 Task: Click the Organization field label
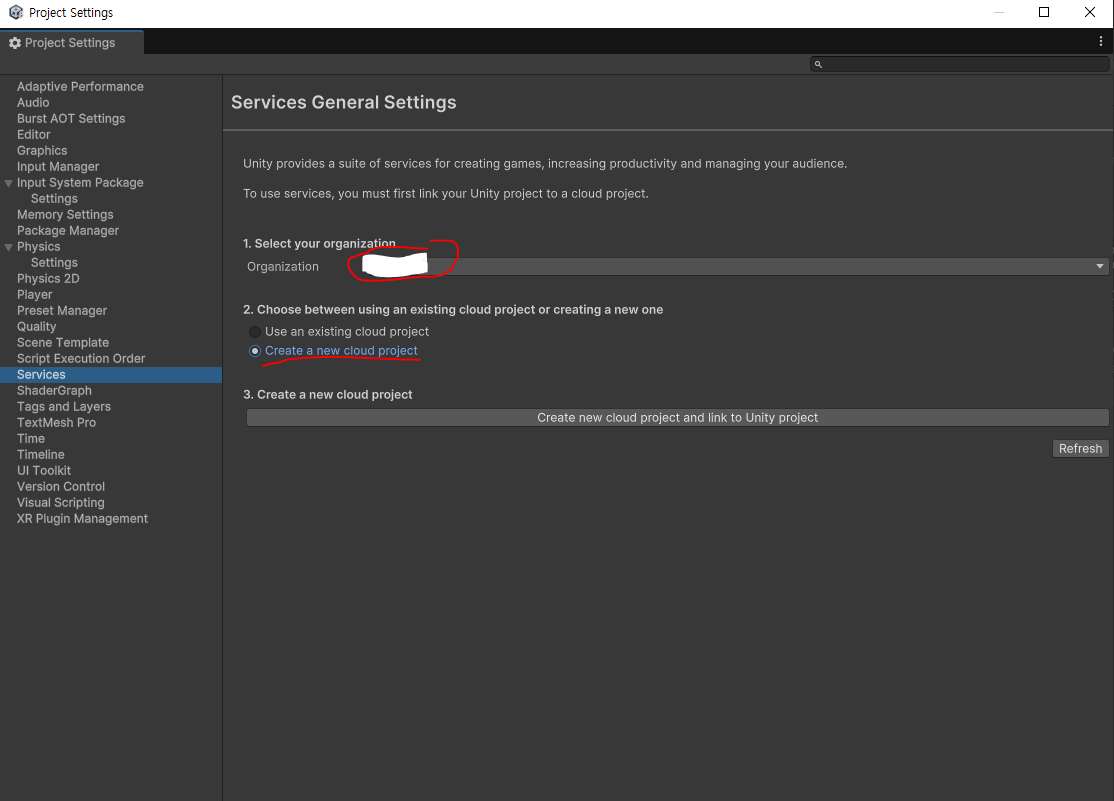(x=283, y=267)
